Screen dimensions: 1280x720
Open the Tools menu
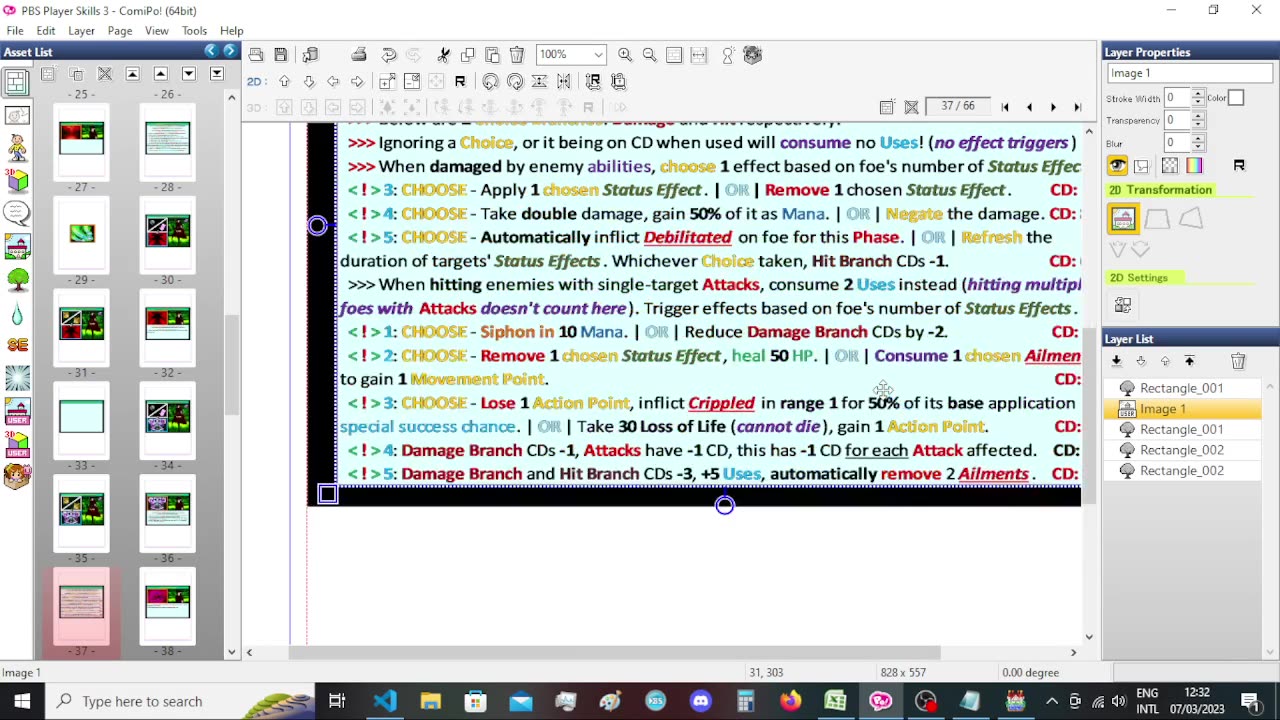click(194, 31)
